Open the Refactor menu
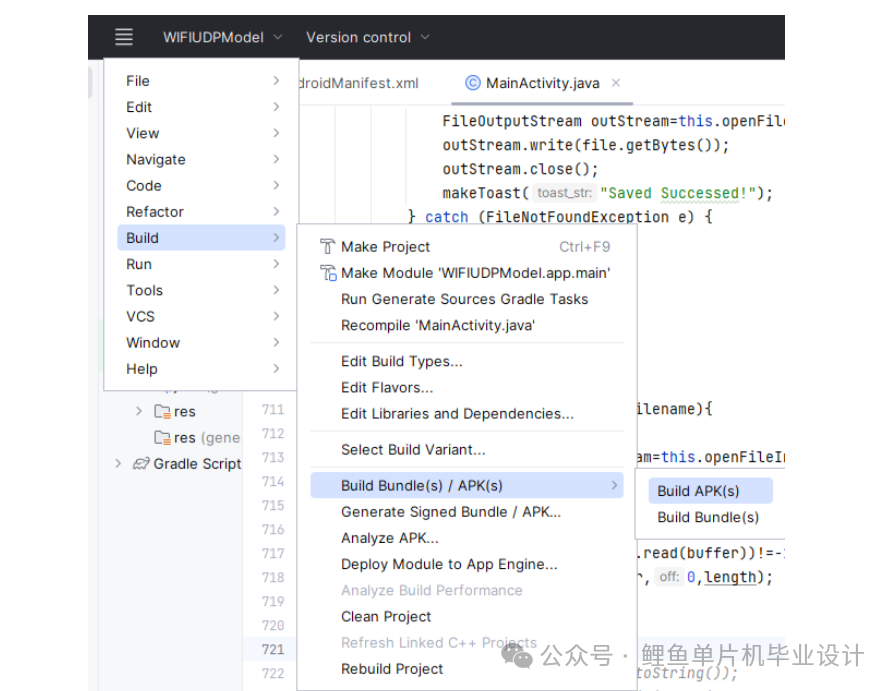The width and height of the screenshot is (893, 691). pyautogui.click(x=201, y=212)
